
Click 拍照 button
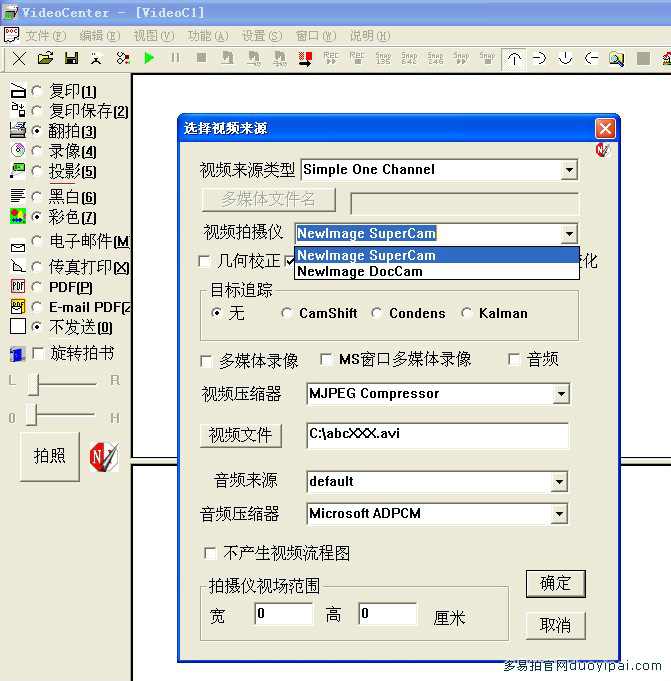[x=50, y=456]
